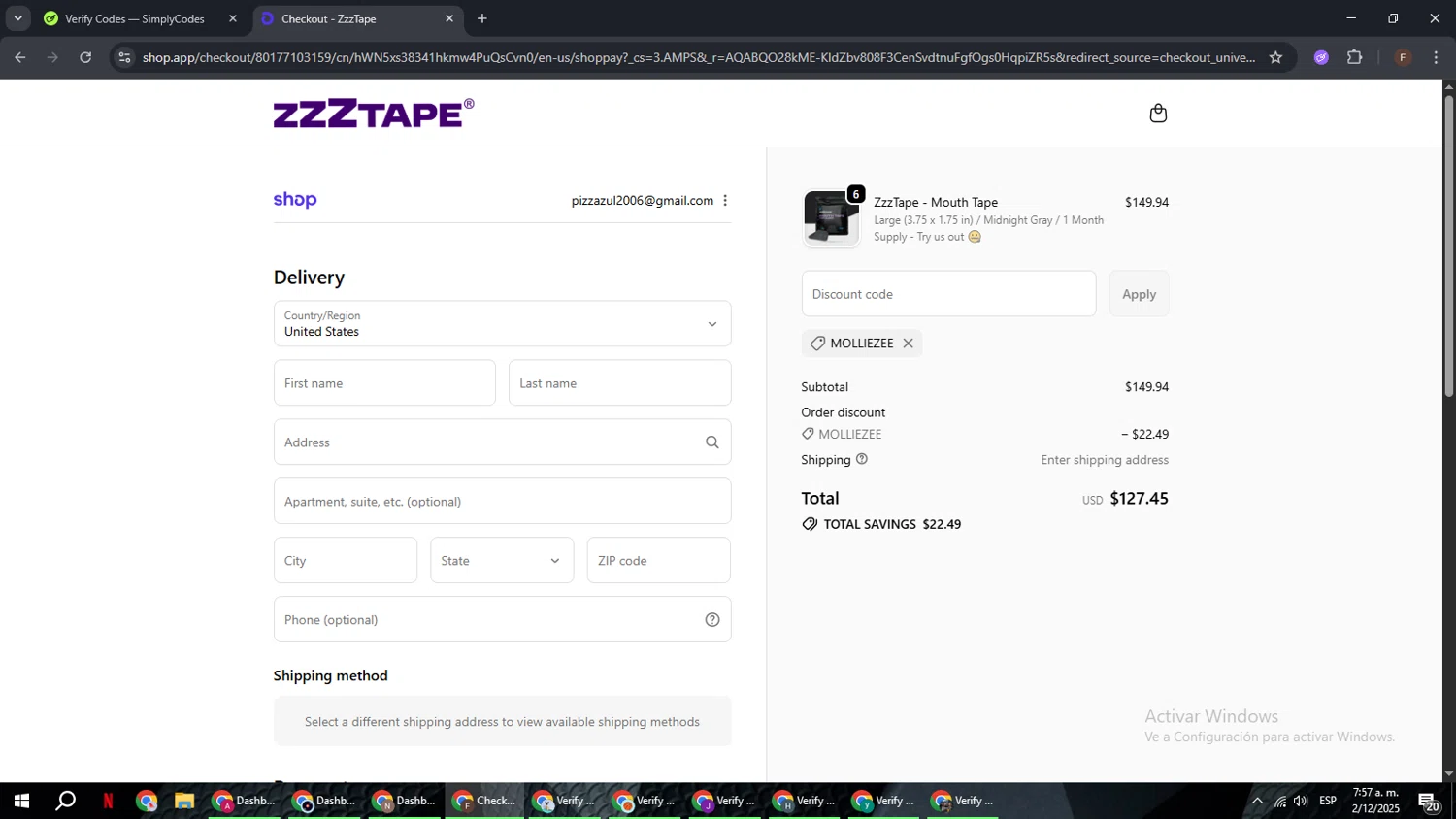Open a new browser tab

482,18
